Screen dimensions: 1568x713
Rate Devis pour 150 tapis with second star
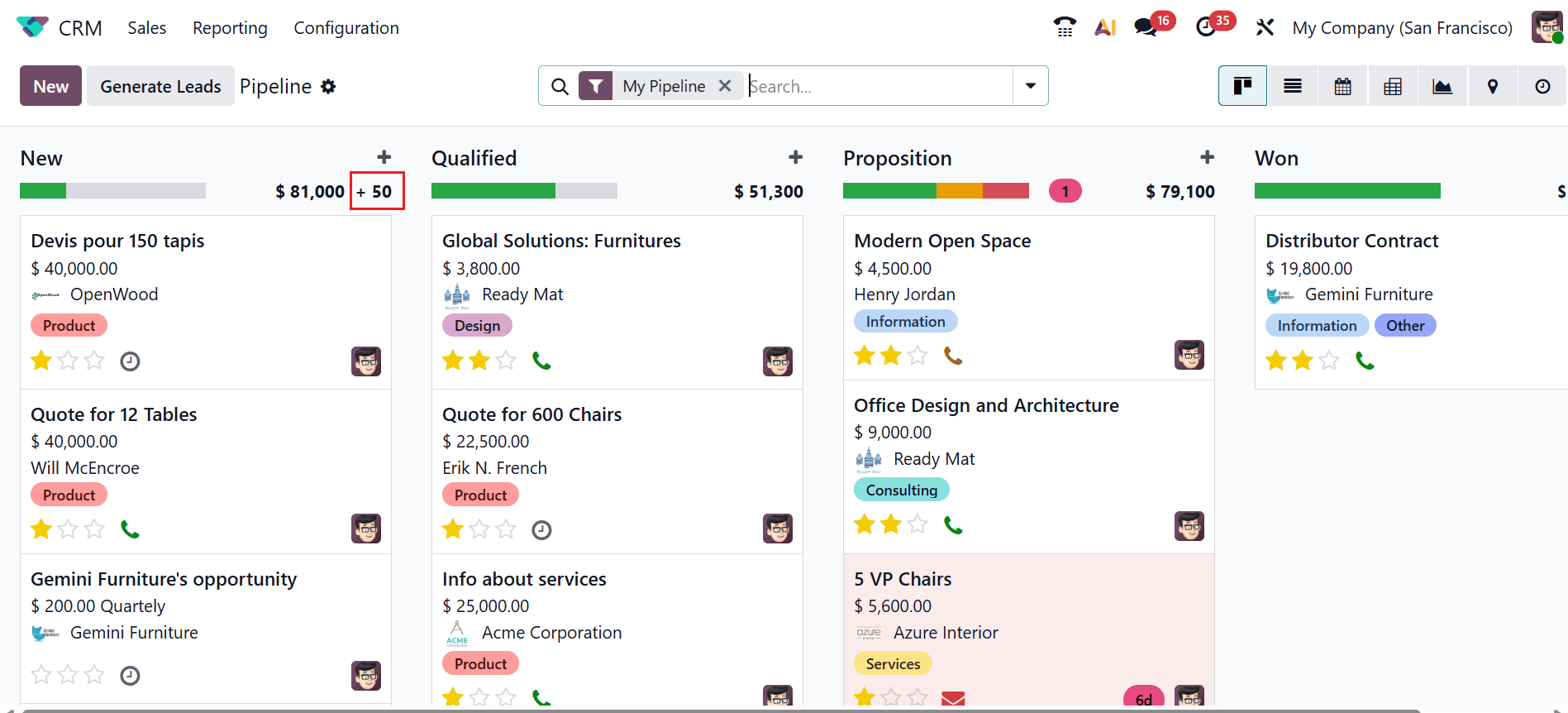(x=67, y=361)
